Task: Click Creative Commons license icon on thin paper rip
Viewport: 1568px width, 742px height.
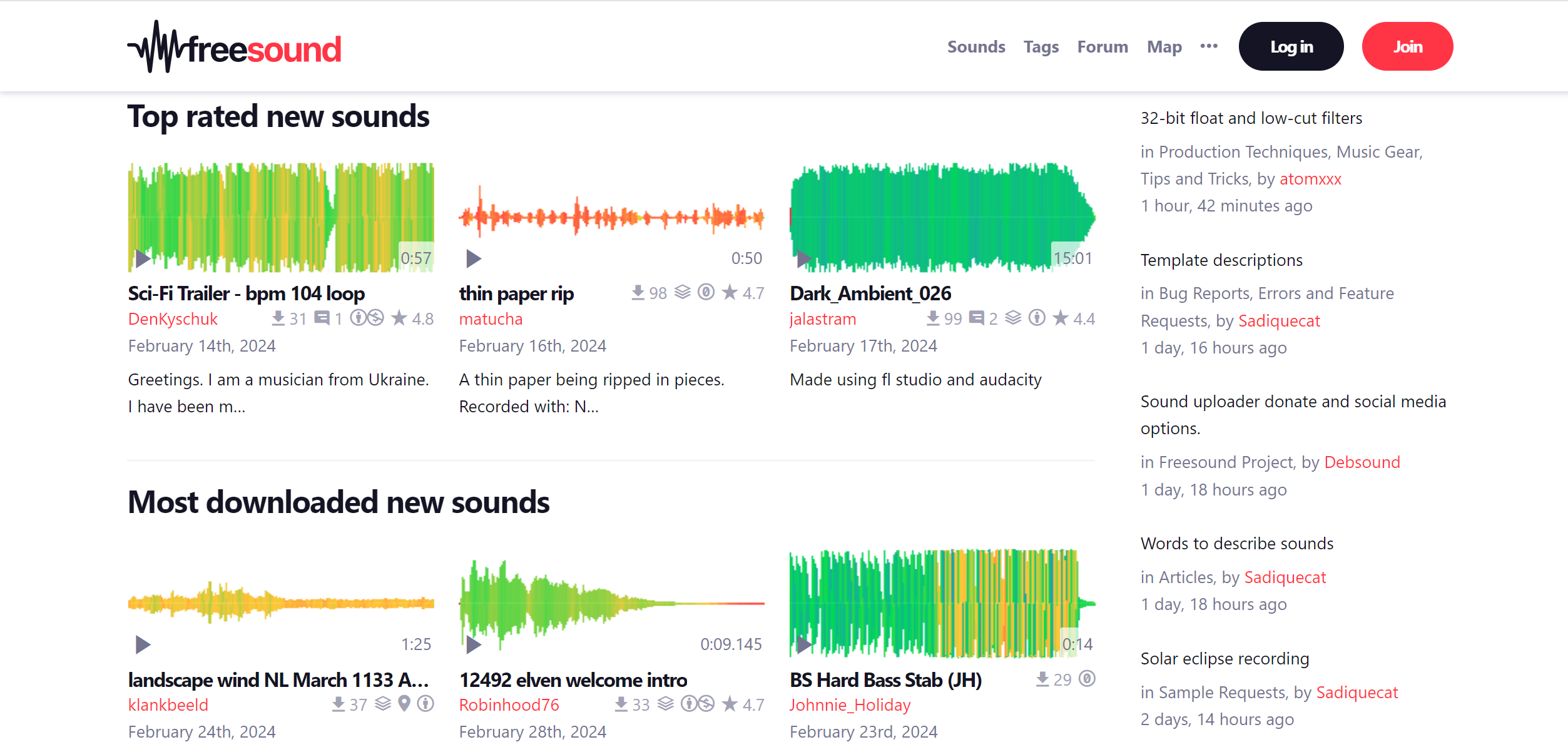Action: coord(706,292)
